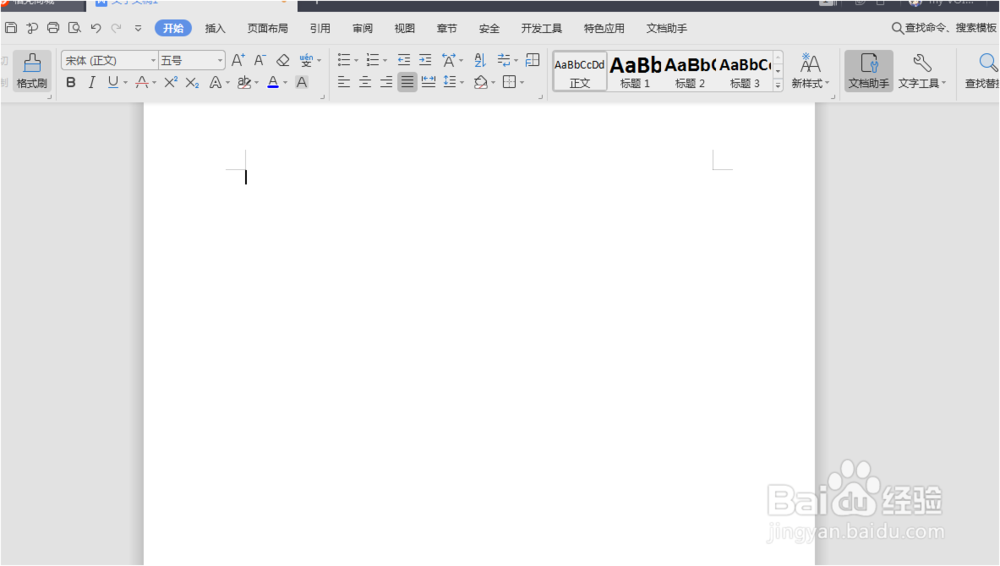
Task: Open font dialog launcher in font group
Action: [x=323, y=97]
